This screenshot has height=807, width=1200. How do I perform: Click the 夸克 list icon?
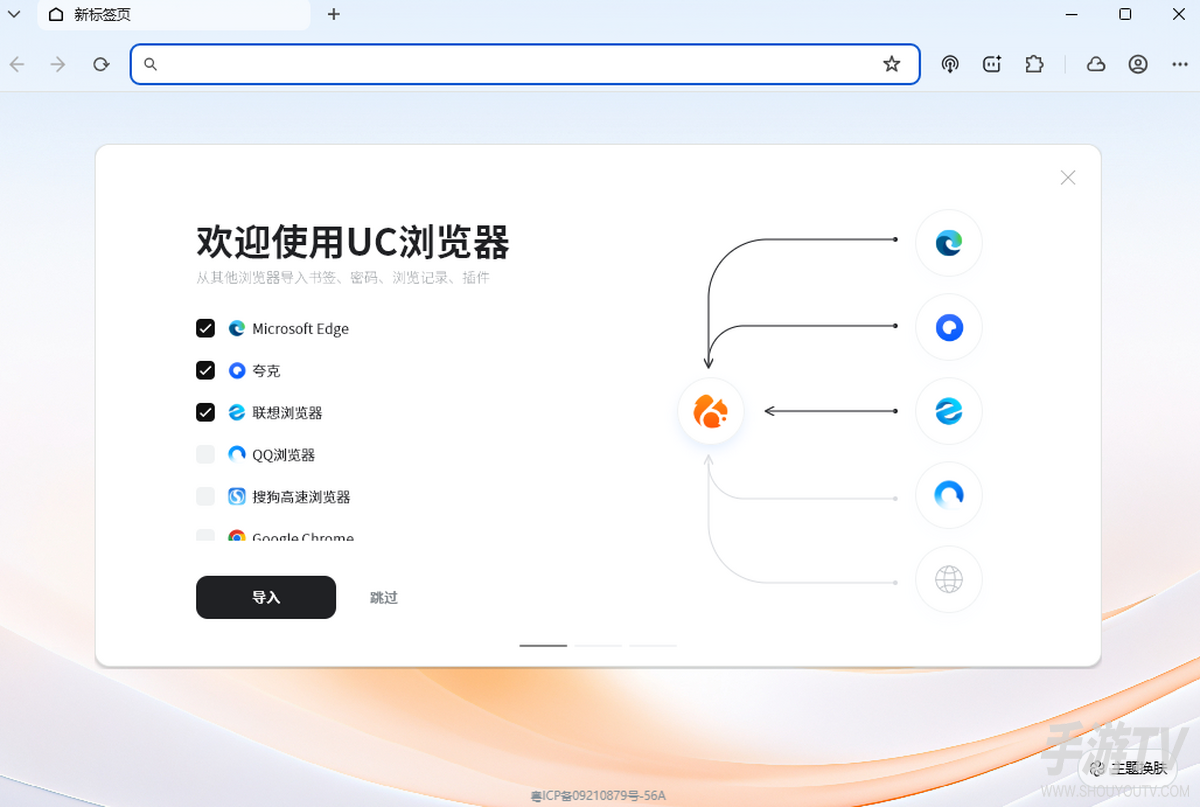pyautogui.click(x=237, y=370)
